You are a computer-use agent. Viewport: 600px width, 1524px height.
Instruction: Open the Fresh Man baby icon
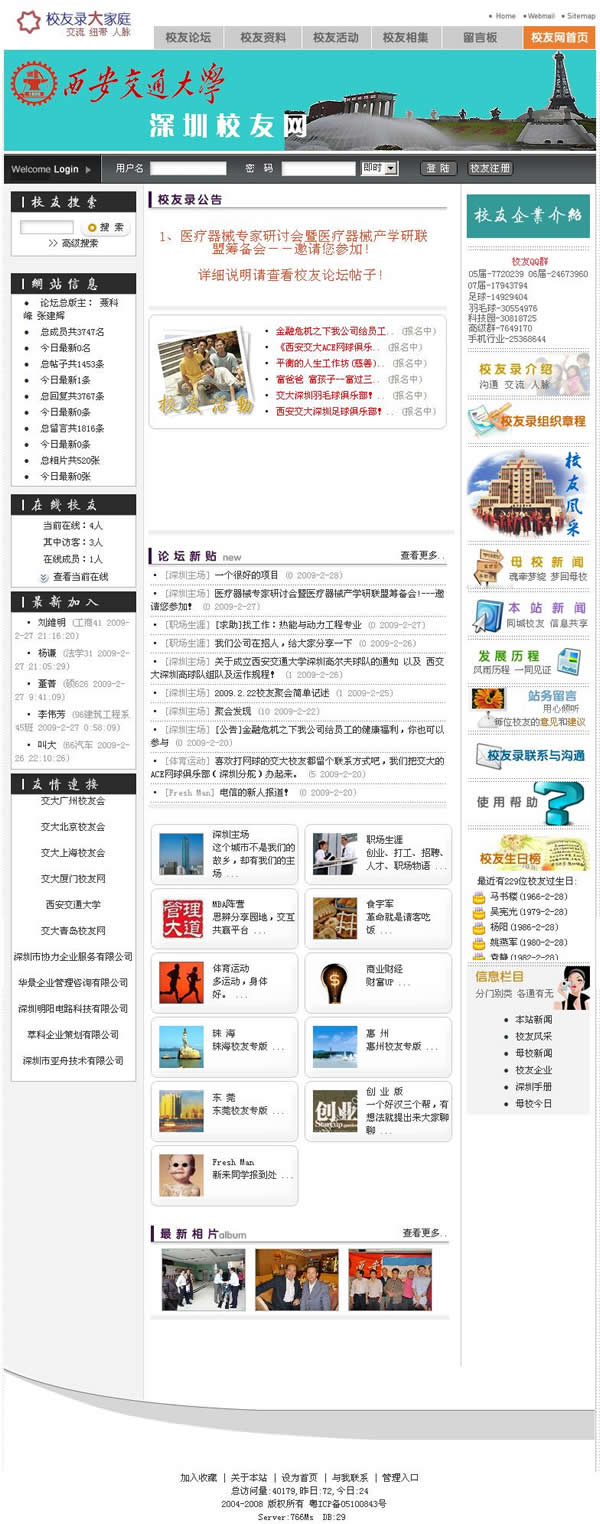(181, 1175)
